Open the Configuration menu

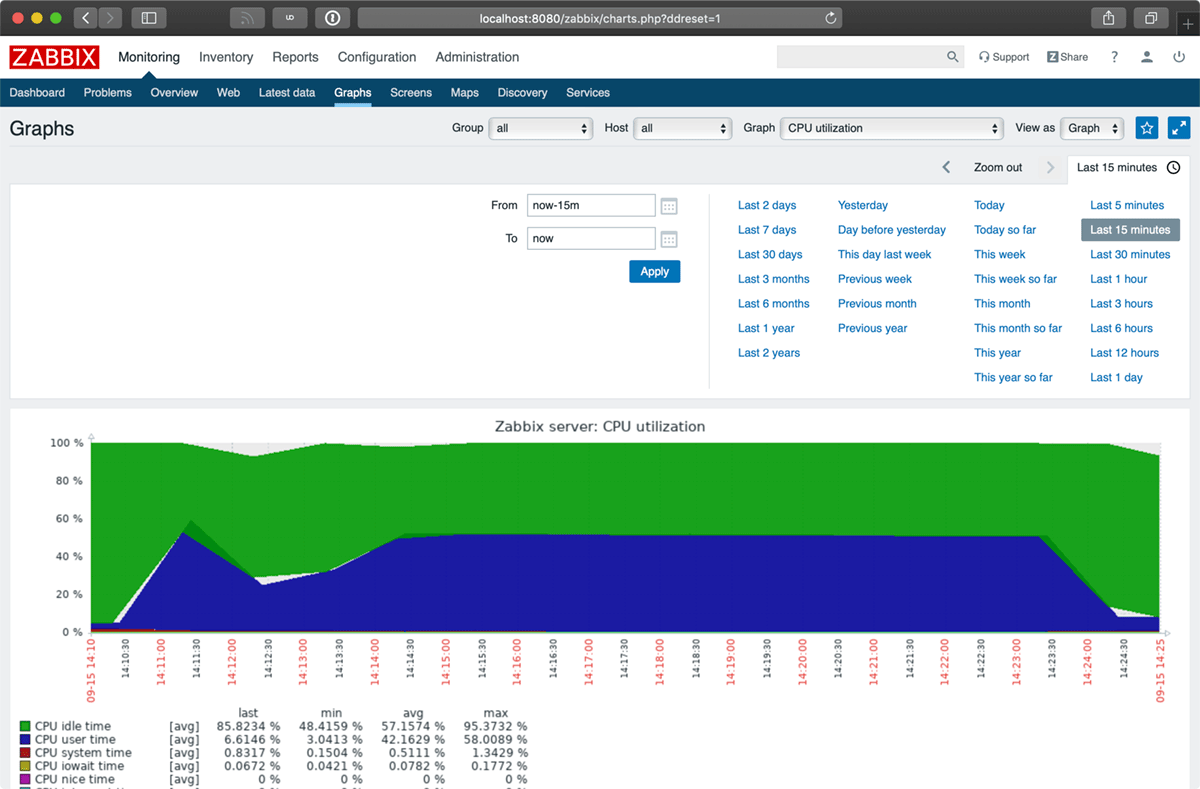tap(377, 57)
